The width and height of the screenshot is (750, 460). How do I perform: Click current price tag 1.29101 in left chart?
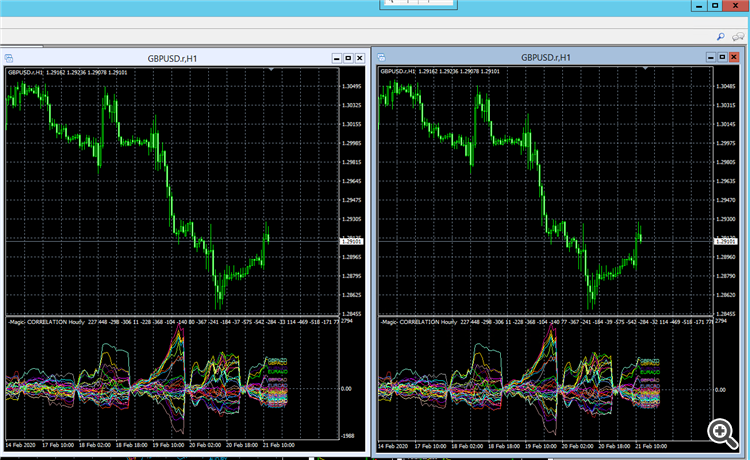352,241
